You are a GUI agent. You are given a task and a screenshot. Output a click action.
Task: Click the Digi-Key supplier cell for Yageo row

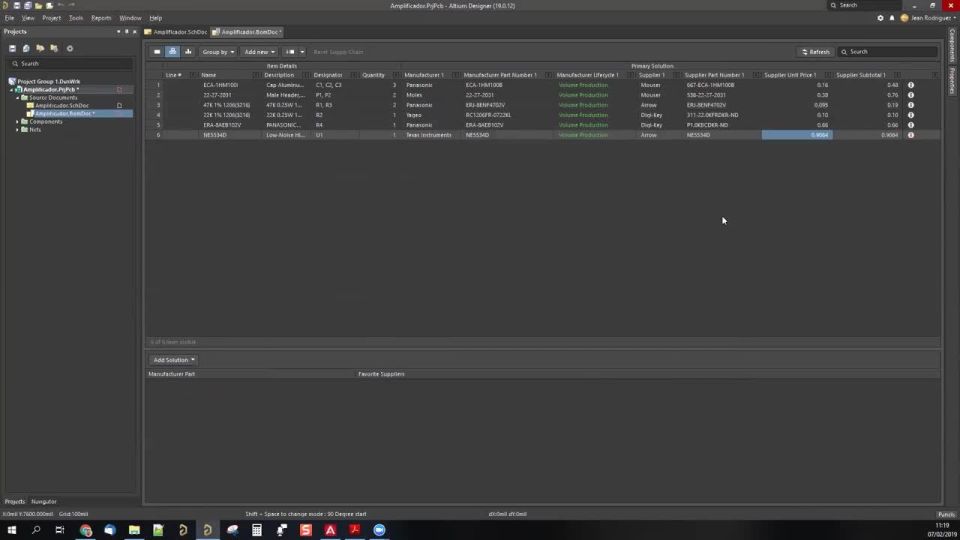[x=651, y=115]
